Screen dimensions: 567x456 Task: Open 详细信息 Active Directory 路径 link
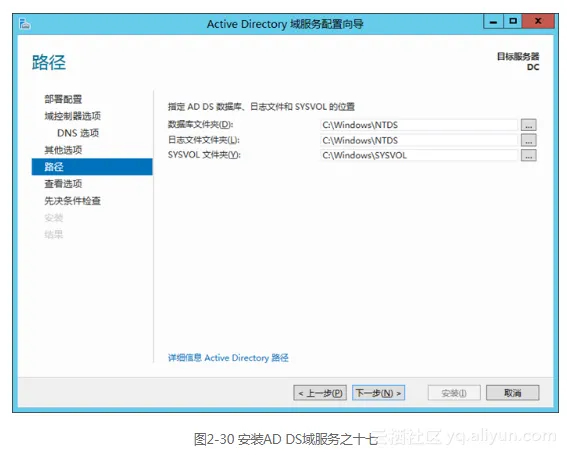(x=228, y=358)
